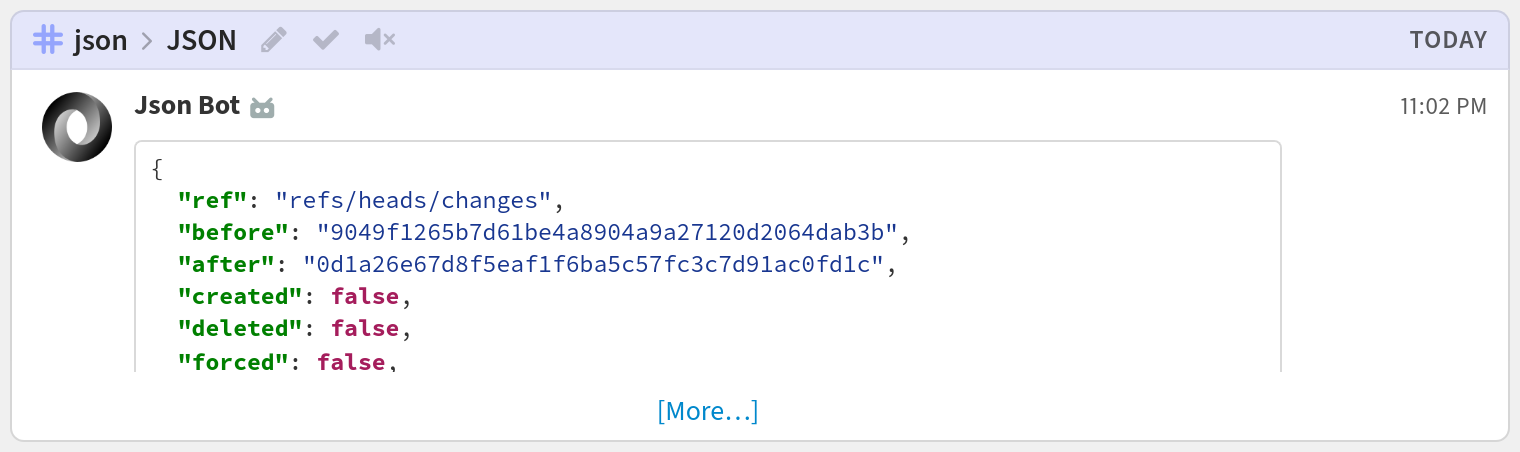The width and height of the screenshot is (1520, 452).
Task: Click the bot indicator icon beside Json Bot
Action: click(262, 107)
